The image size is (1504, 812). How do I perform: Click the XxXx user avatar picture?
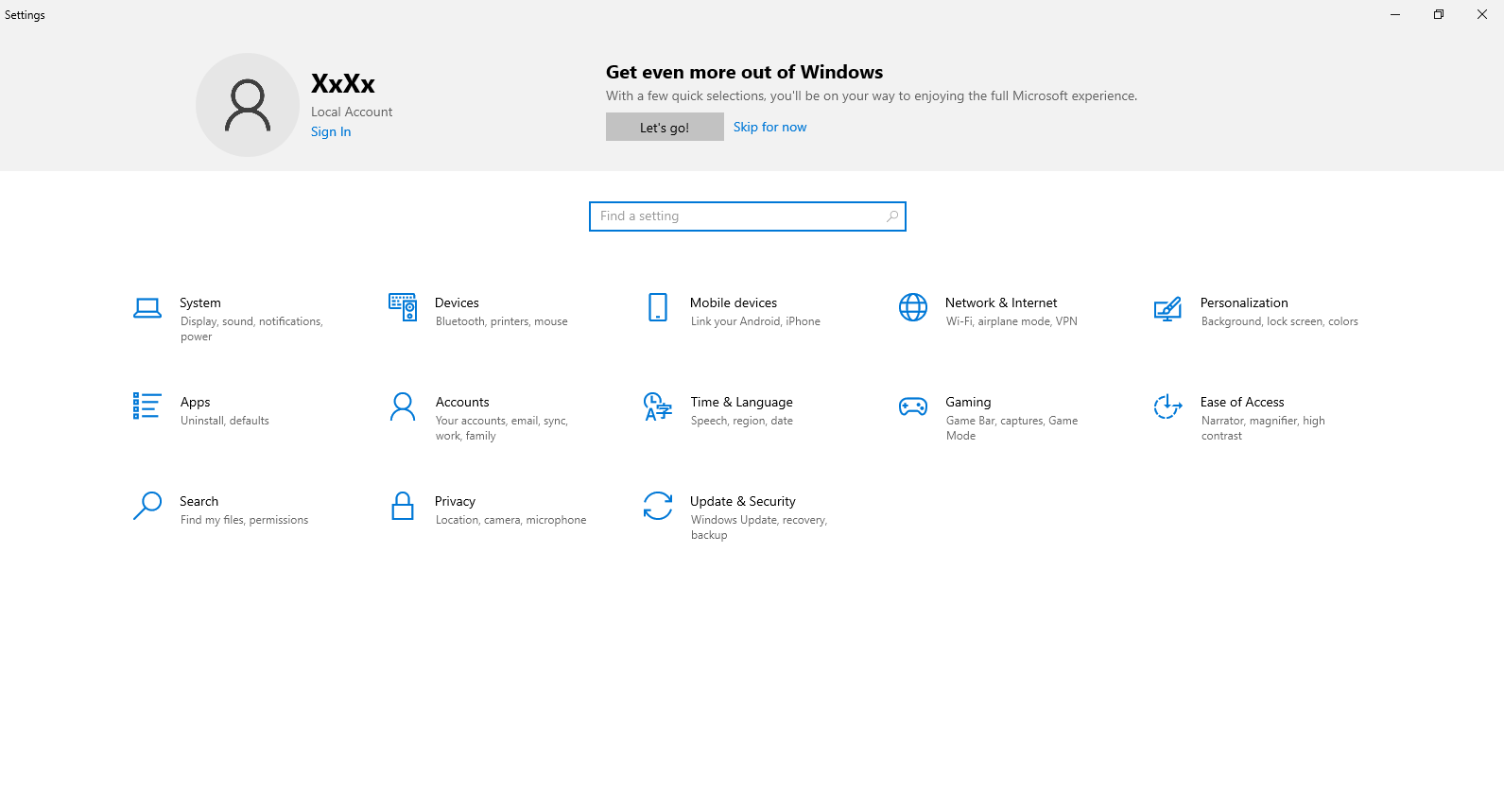pyautogui.click(x=248, y=105)
